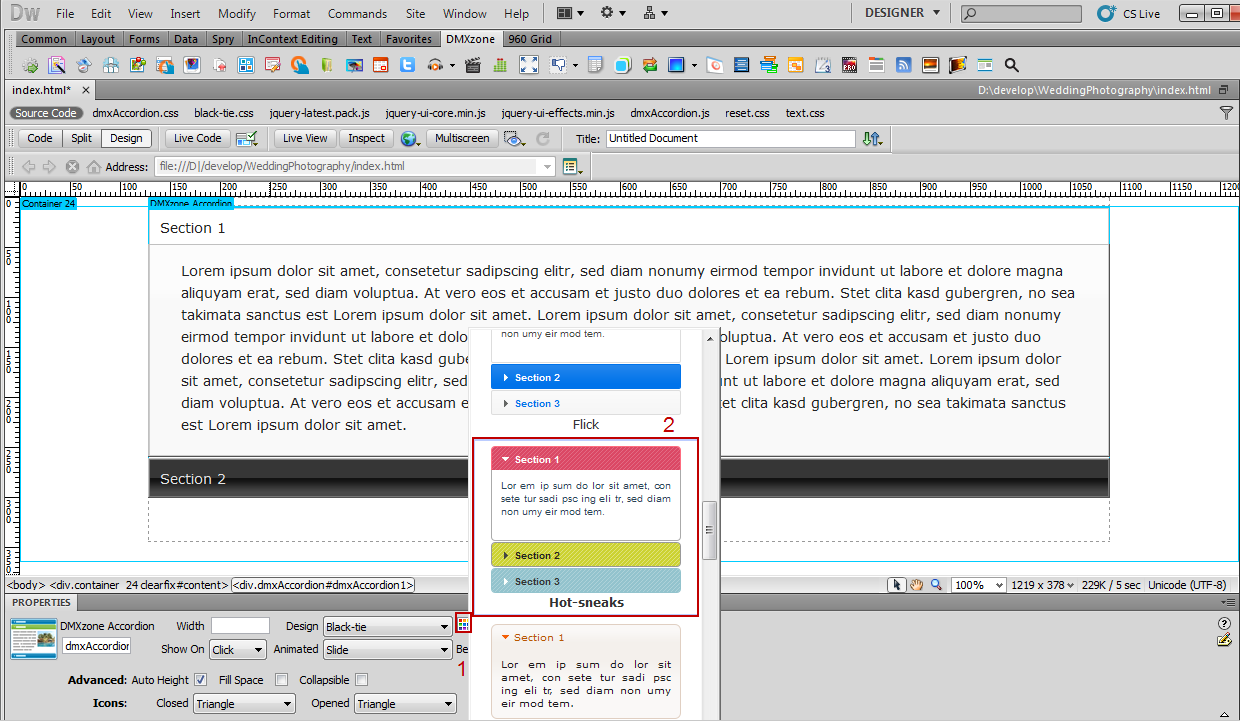Toggle the Auto Height checkbox
The width and height of the screenshot is (1240, 721).
(201, 680)
